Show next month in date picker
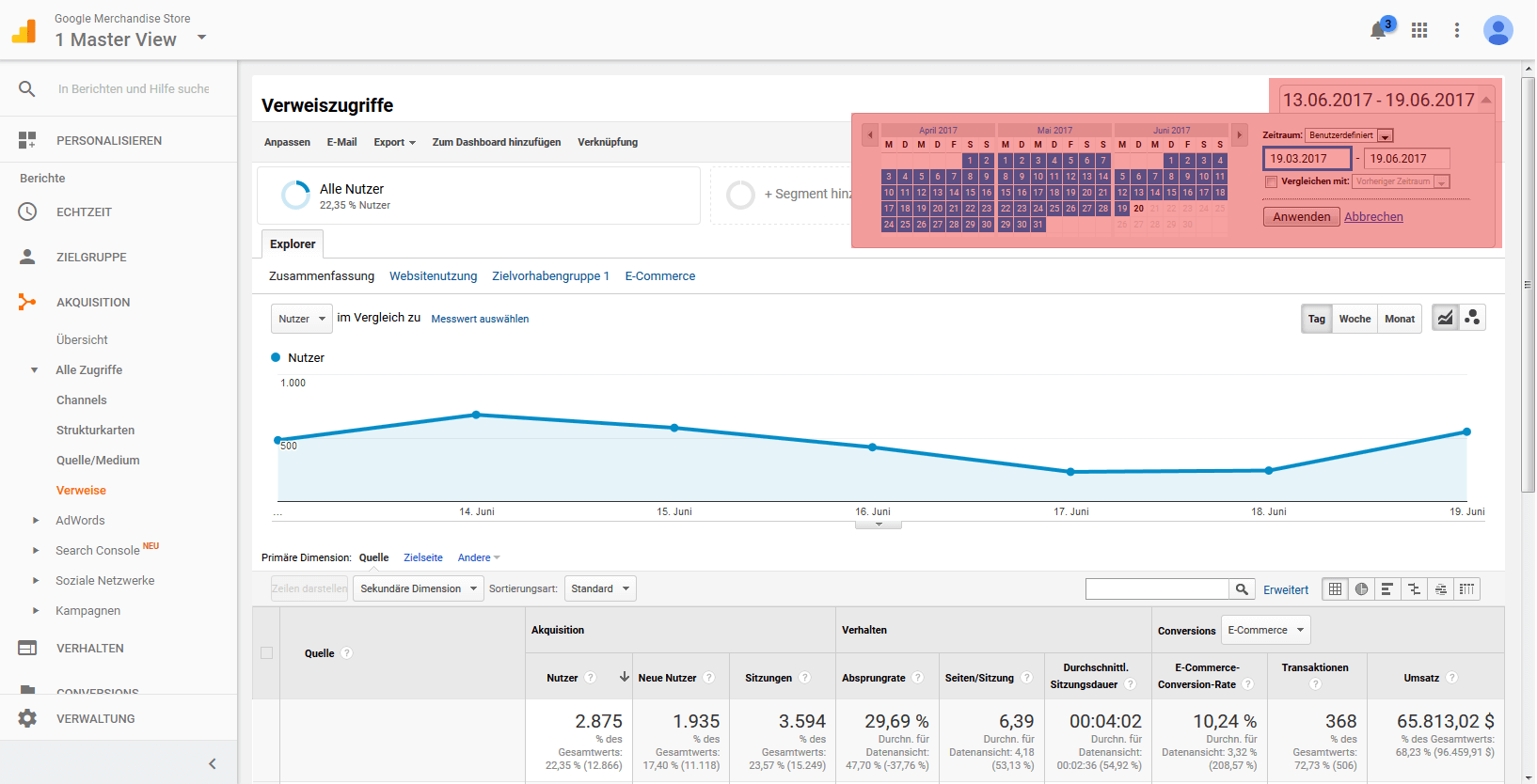The height and width of the screenshot is (784, 1537). pos(1239,135)
